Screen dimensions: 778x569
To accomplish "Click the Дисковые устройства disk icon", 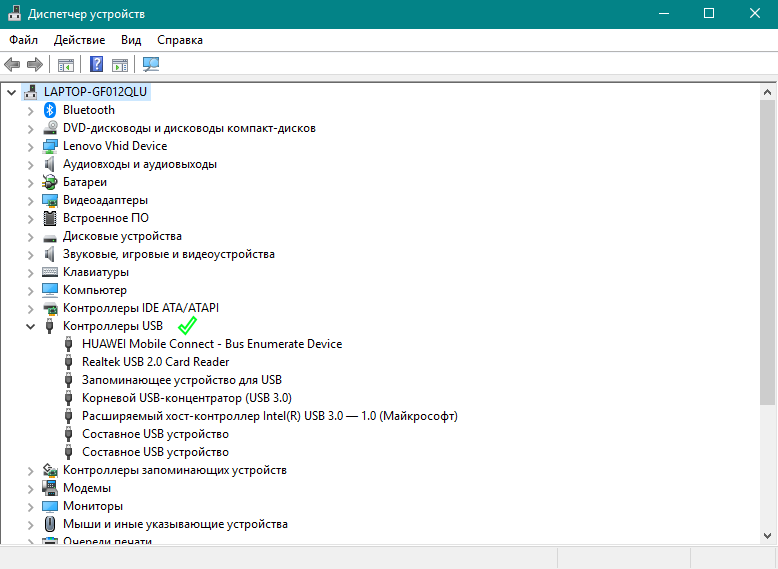I will 50,238.
